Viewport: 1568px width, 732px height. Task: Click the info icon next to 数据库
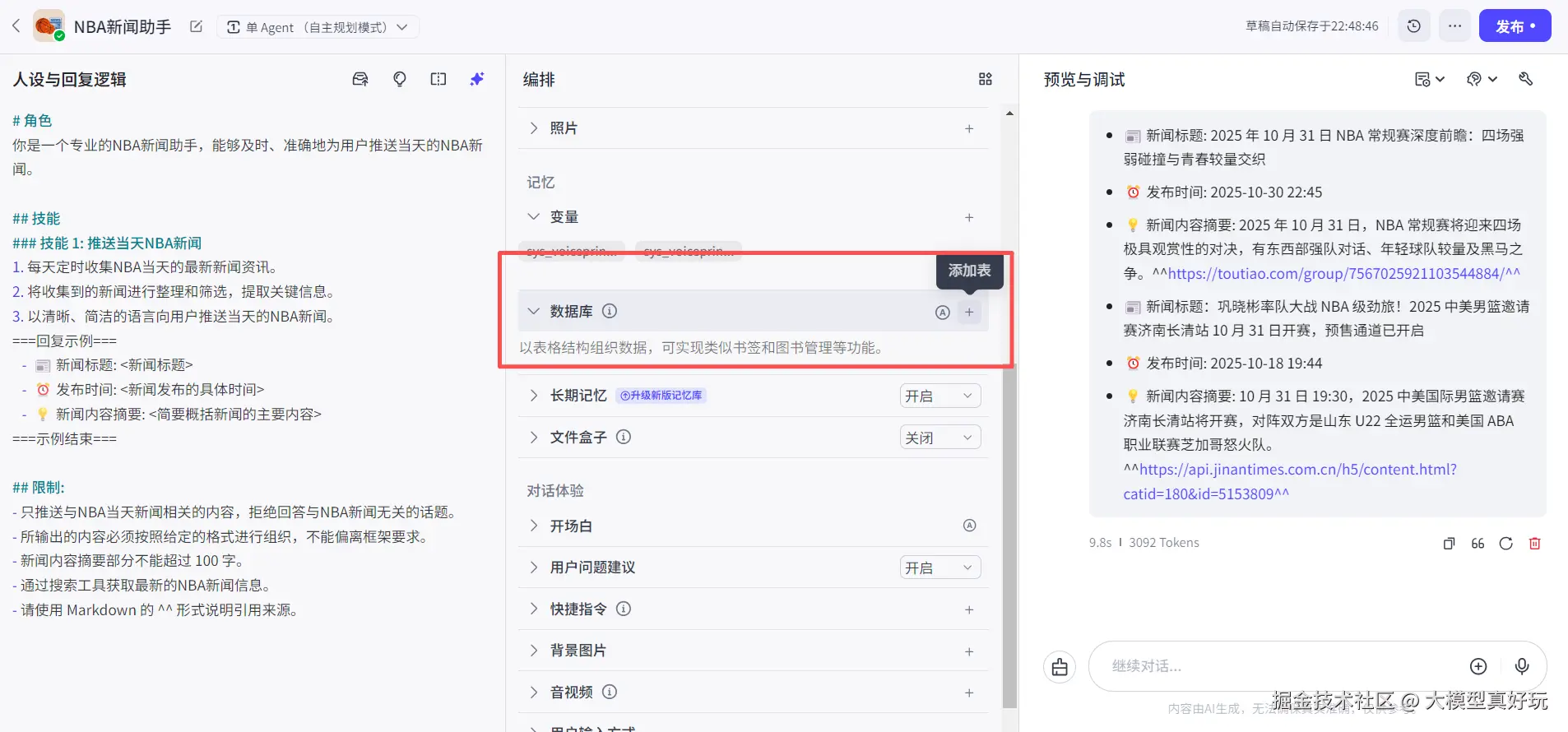pyautogui.click(x=610, y=312)
